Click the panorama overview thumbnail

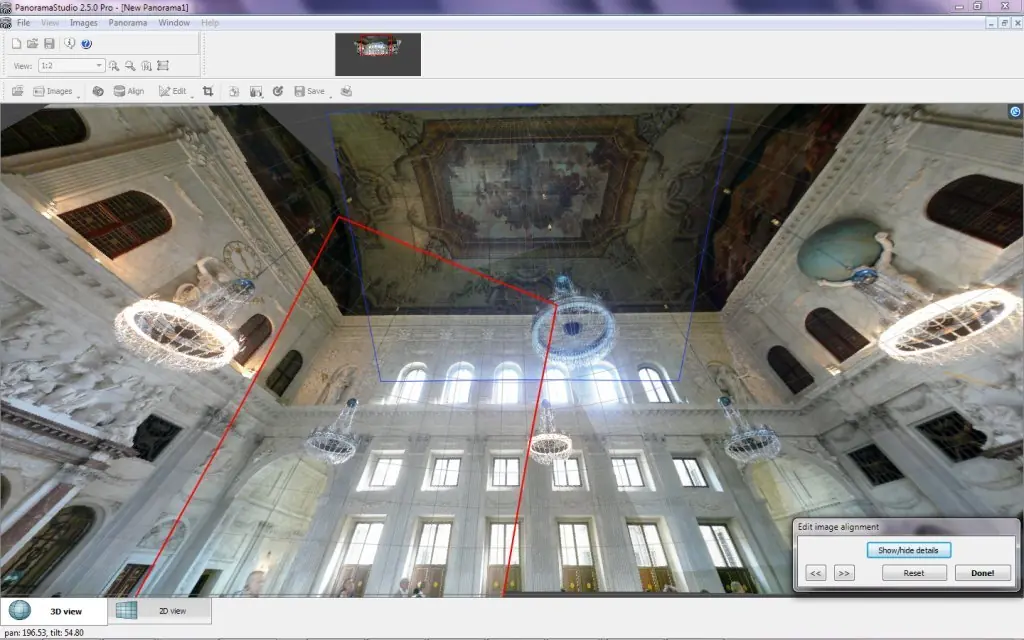tap(378, 54)
